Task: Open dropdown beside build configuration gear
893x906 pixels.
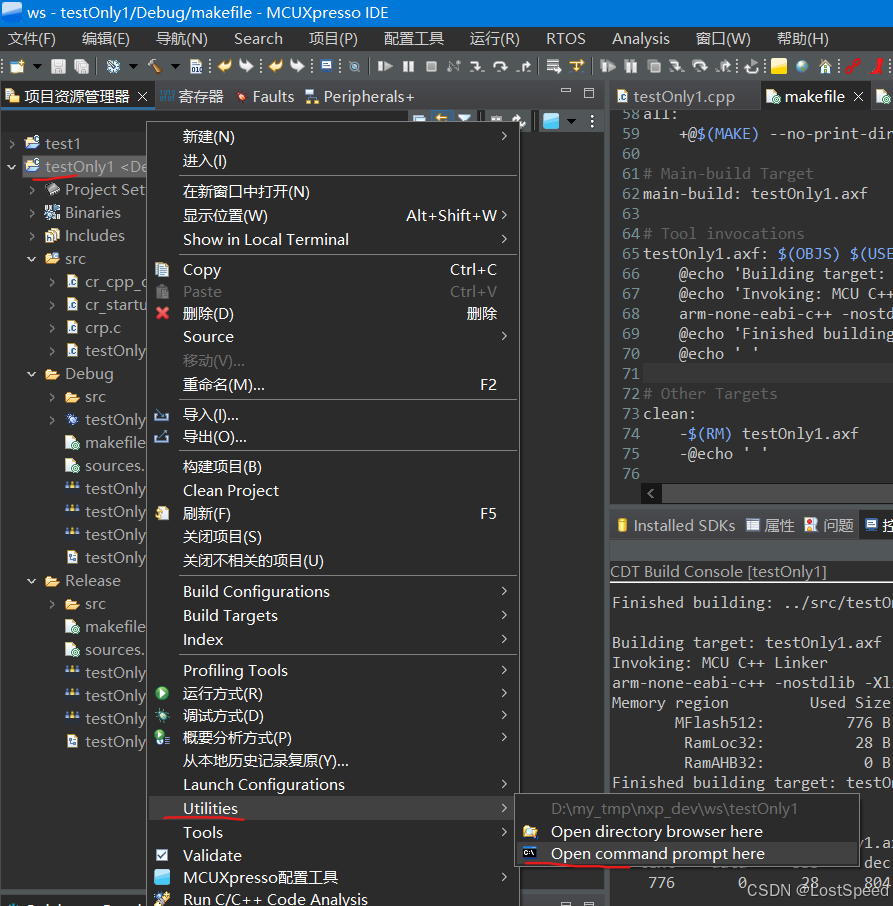Action: pyautogui.click(x=133, y=66)
